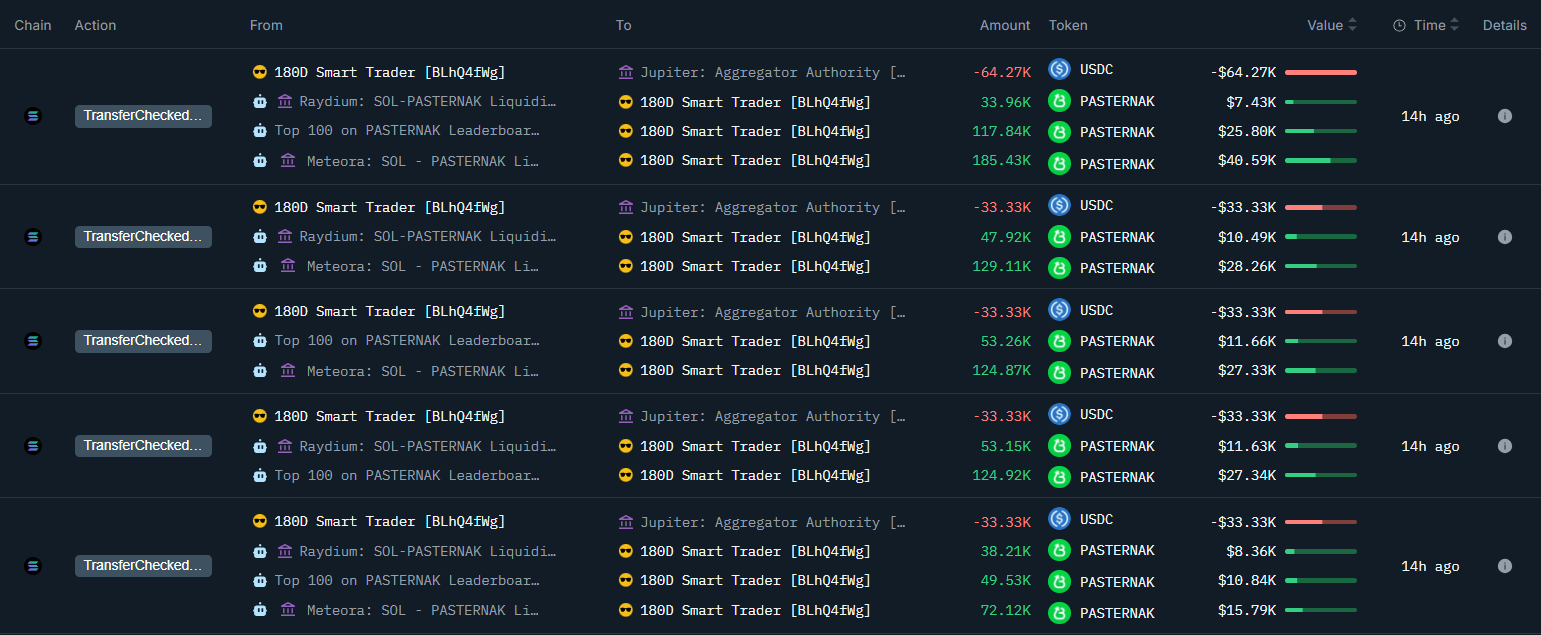Click the Chain column header
The height and width of the screenshot is (635, 1541).
coord(33,25)
